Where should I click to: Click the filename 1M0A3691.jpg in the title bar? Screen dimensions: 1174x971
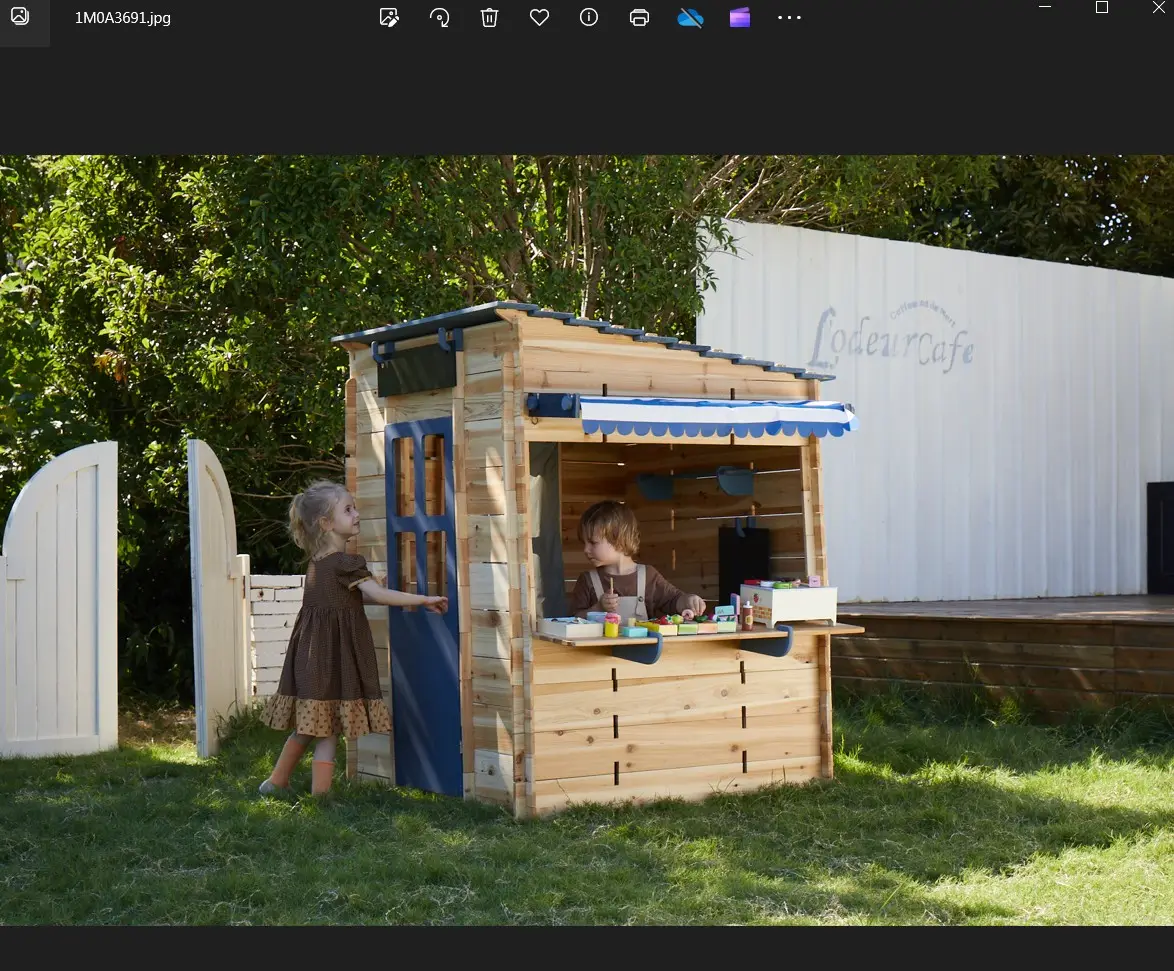[x=122, y=17]
